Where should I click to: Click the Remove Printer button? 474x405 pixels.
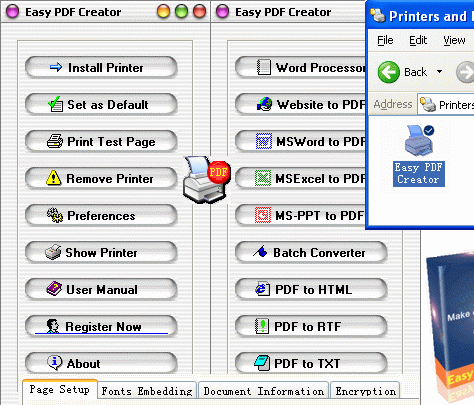click(101, 179)
